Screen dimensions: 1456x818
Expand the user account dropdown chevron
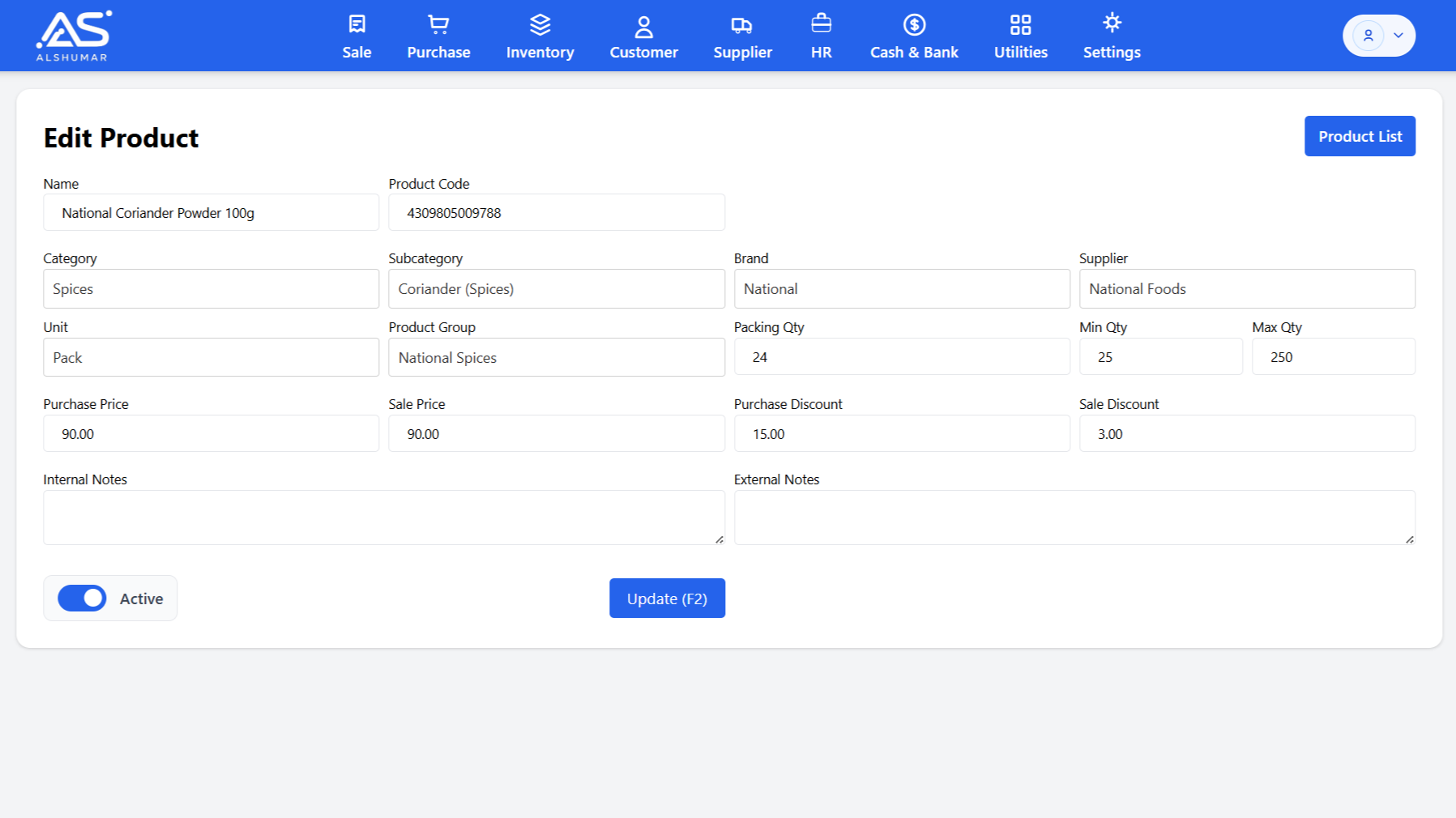click(1398, 35)
